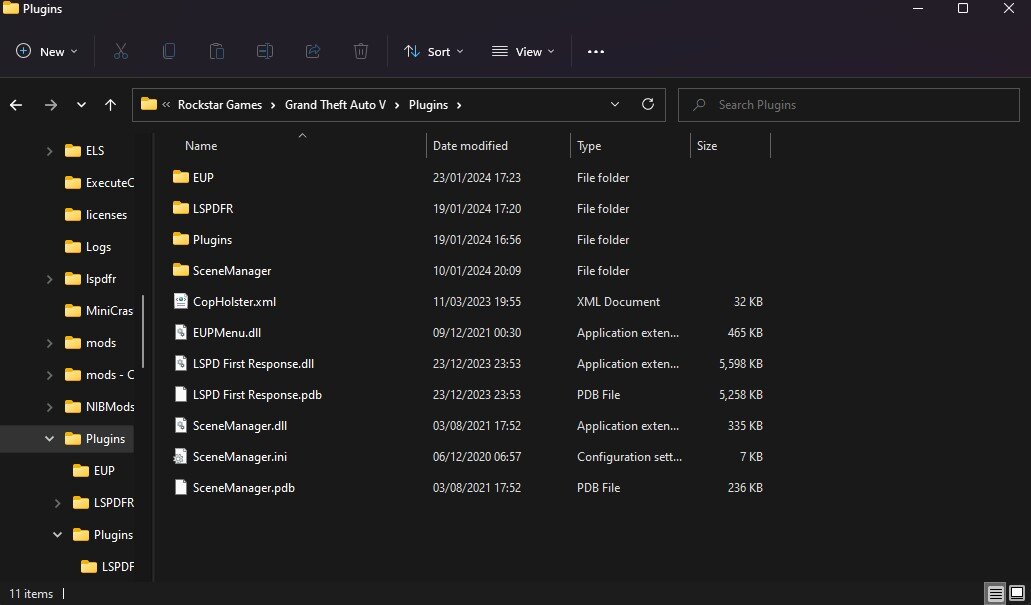Expand the ELS folder in sidebar
Viewport: 1031px width, 605px height.
coord(50,151)
